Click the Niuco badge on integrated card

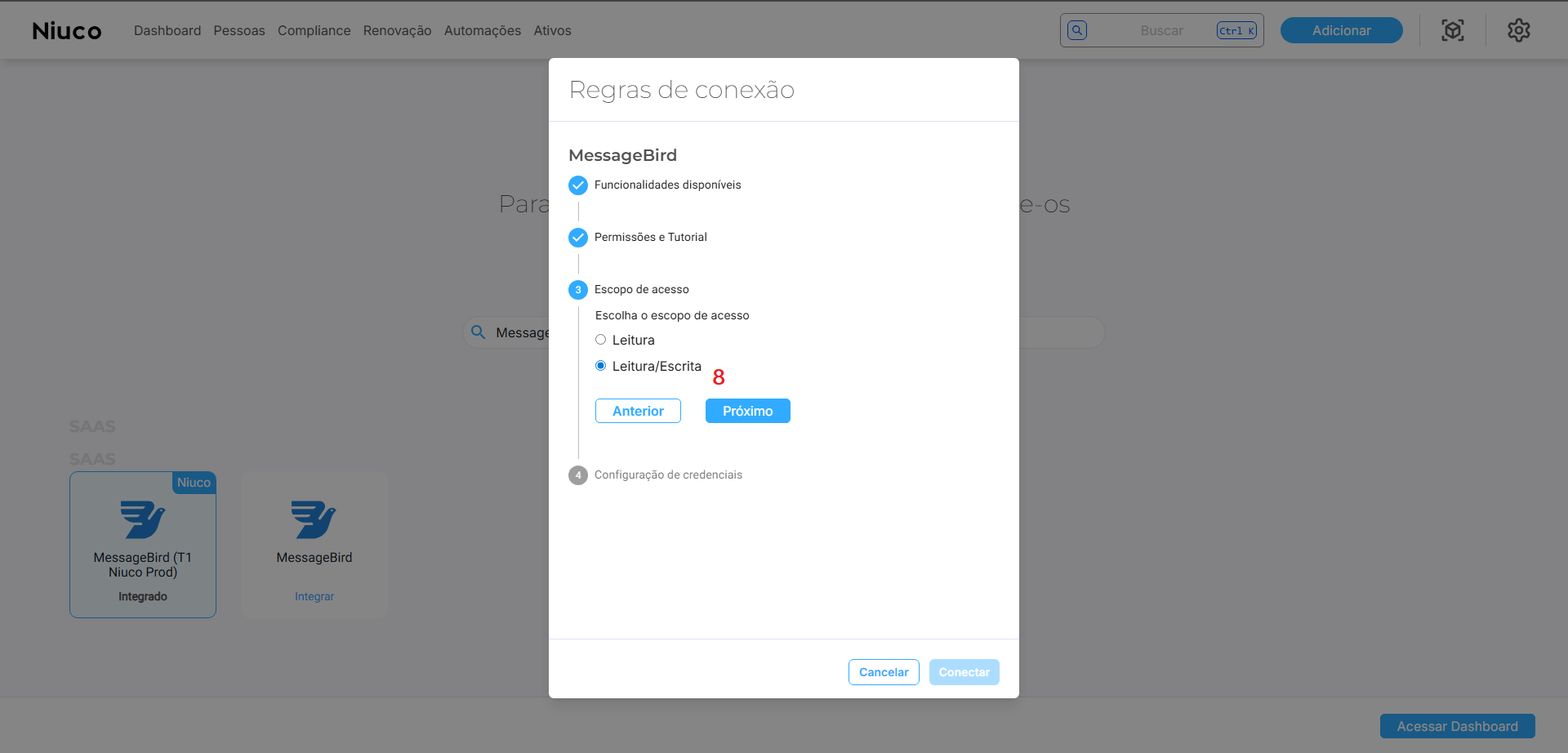click(194, 483)
